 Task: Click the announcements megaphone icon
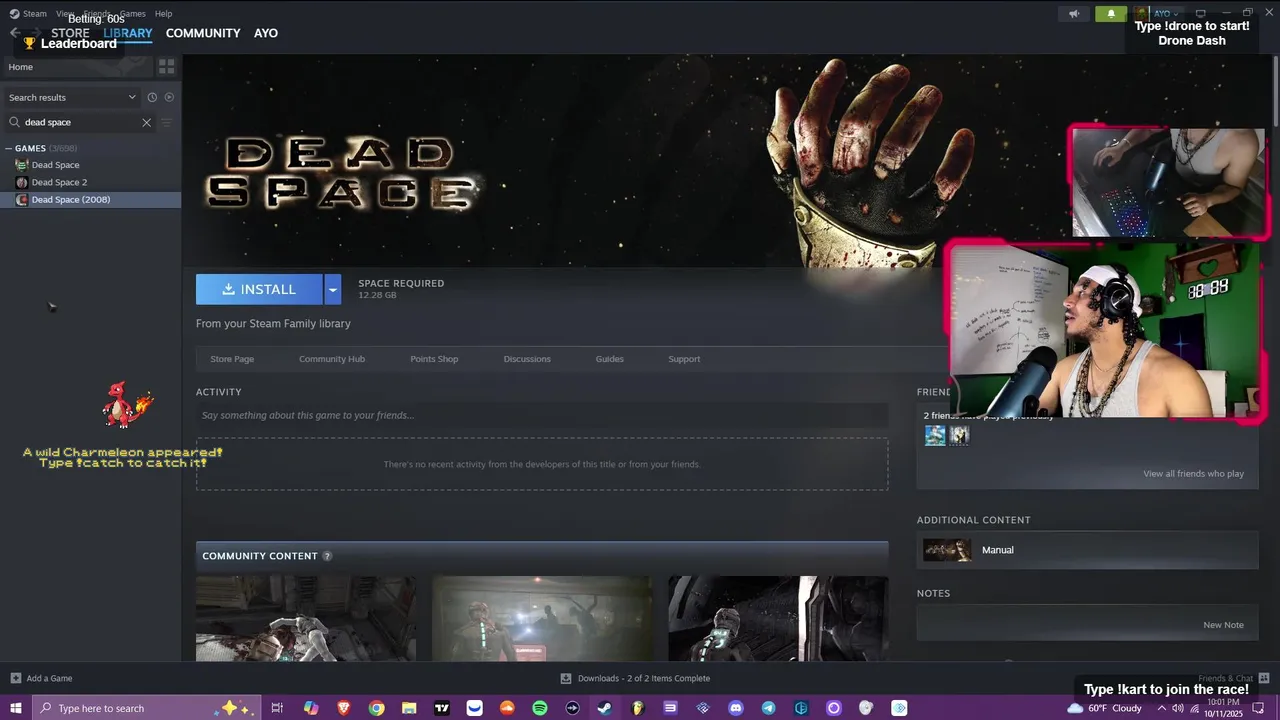point(1074,14)
